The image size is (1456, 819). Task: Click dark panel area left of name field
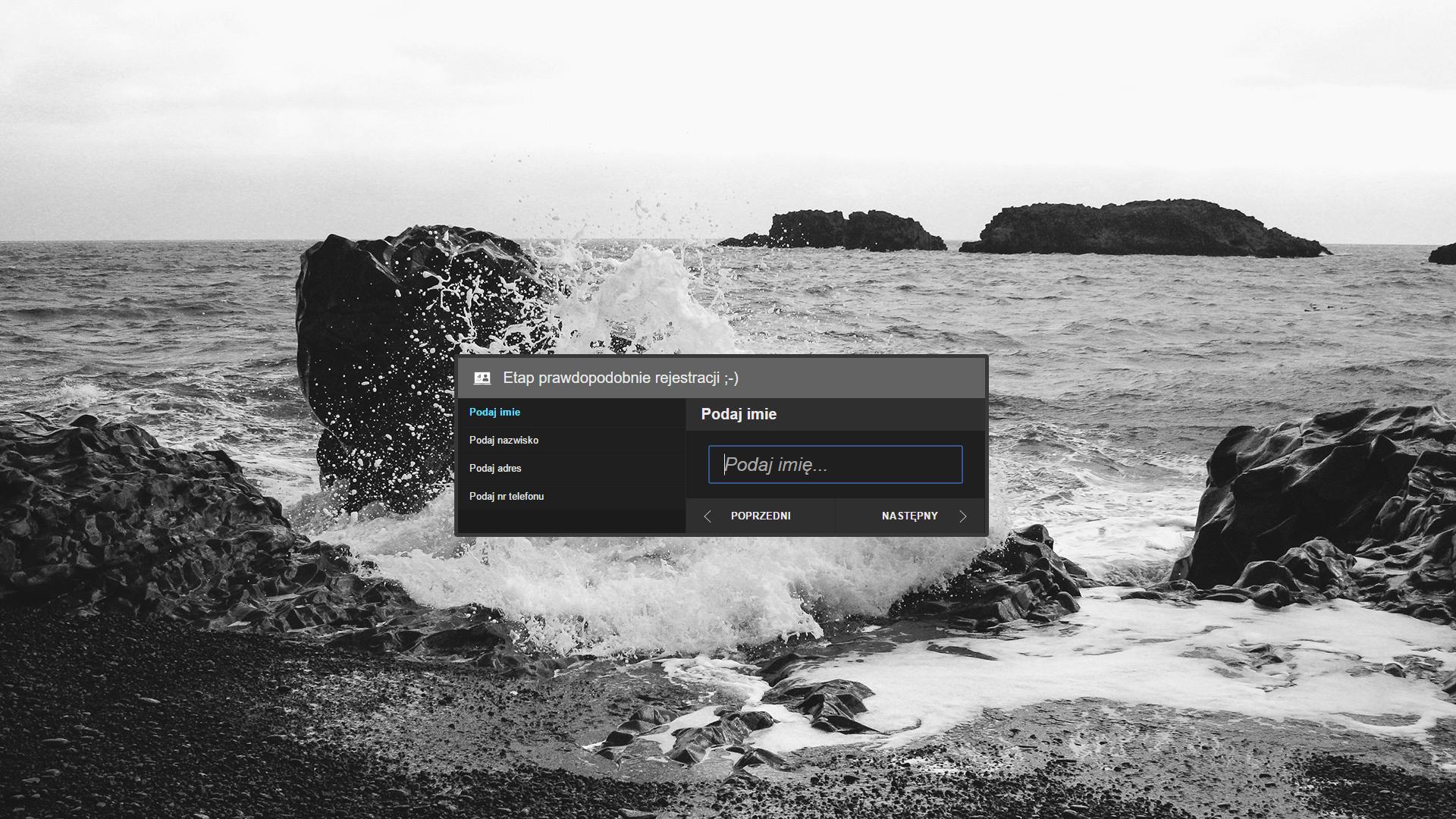click(697, 465)
